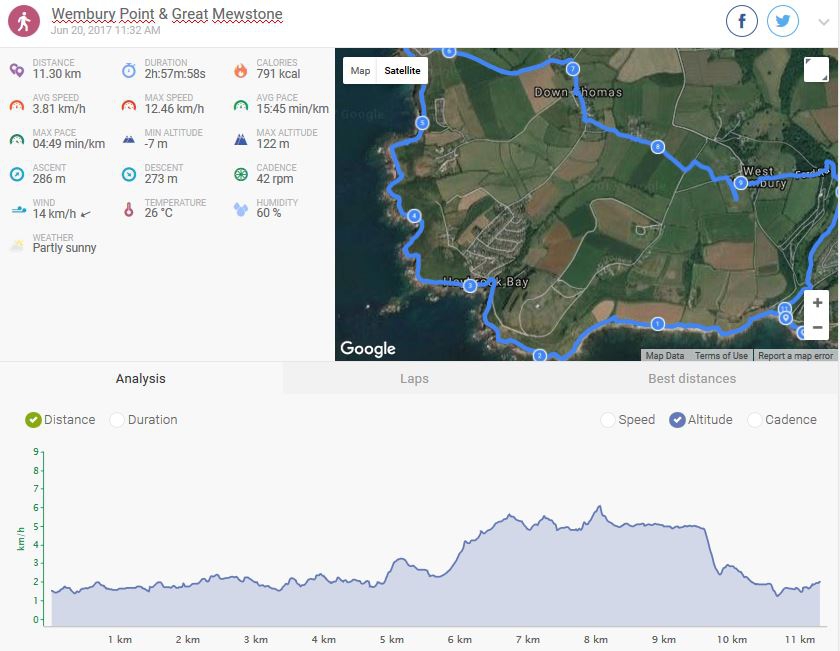Enable the Speed graph checkbox
The height and width of the screenshot is (651, 840).
click(x=608, y=420)
